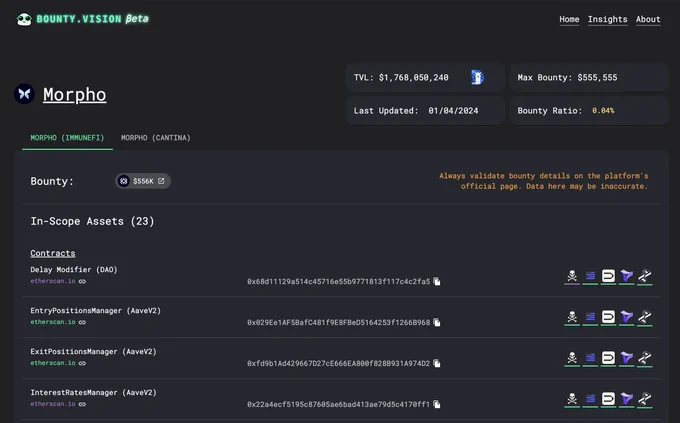Click the purple triangle icon for Delay Modifier
680x423 pixels.
[x=627, y=276]
